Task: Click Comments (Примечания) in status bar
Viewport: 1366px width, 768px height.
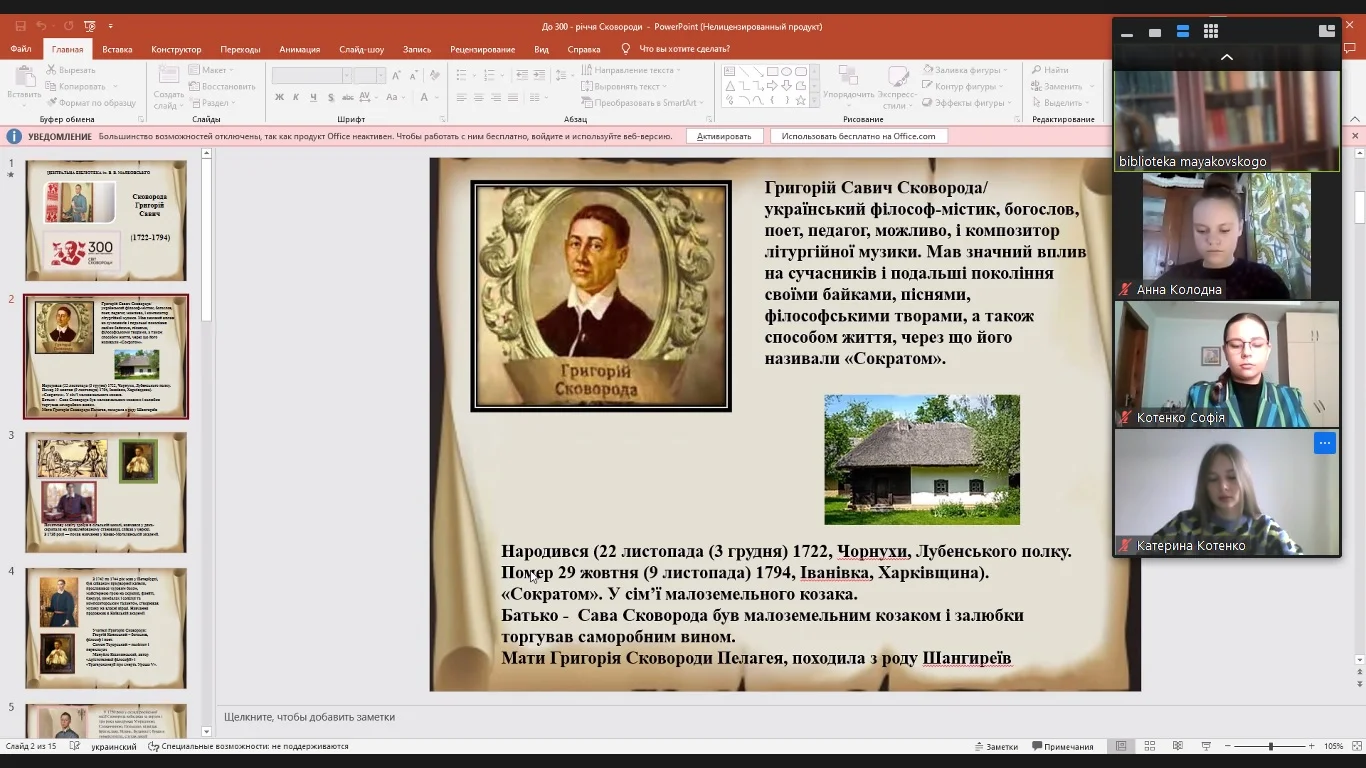Action: pos(1063,747)
